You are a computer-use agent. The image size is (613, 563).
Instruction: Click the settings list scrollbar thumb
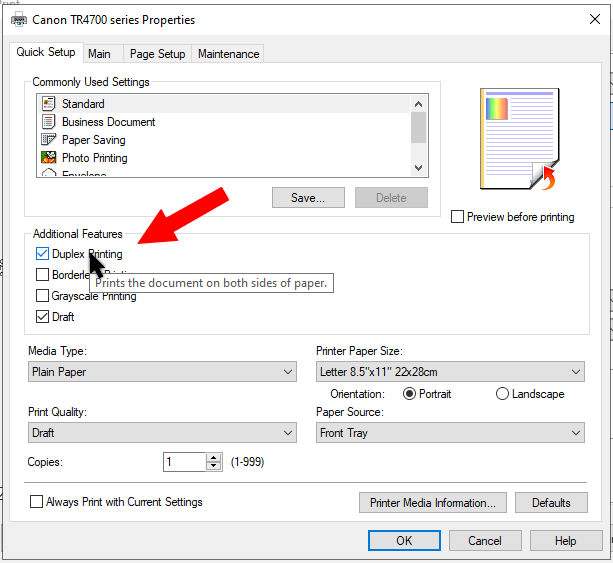pyautogui.click(x=419, y=128)
